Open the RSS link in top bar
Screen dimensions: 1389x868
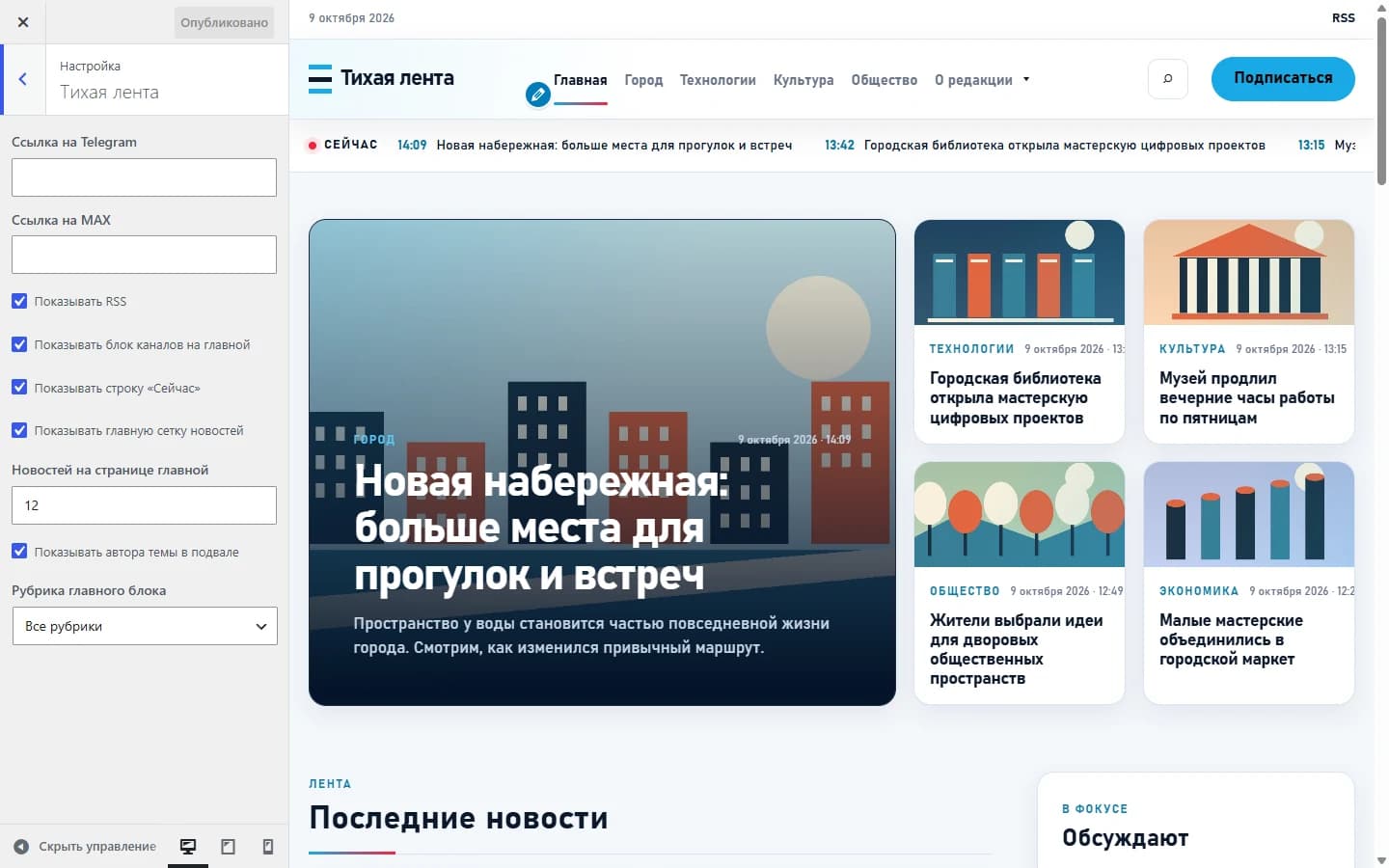point(1344,18)
